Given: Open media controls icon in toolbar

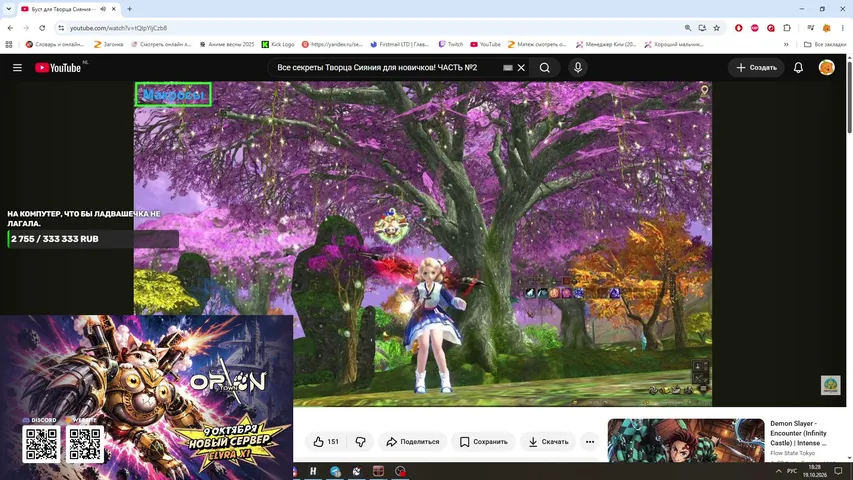Looking at the screenshot, I should click(810, 28).
